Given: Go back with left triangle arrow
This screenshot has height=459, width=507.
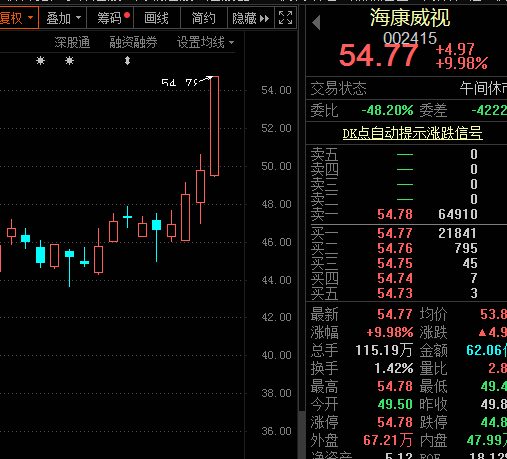Looking at the screenshot, I should pyautogui.click(x=316, y=23).
